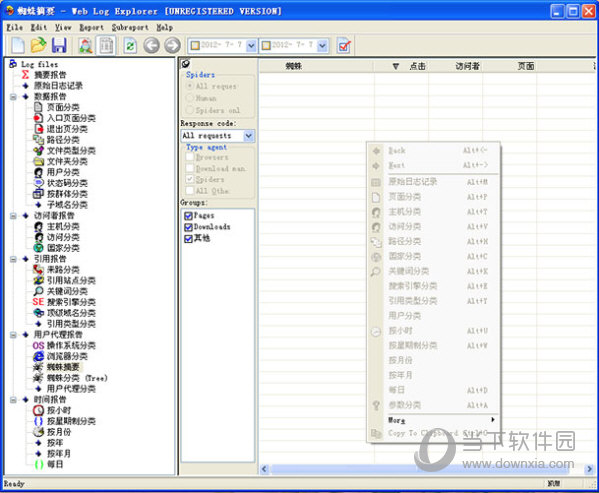This screenshot has width=599, height=493.
Task: Open the Report menu
Action: [91, 27]
